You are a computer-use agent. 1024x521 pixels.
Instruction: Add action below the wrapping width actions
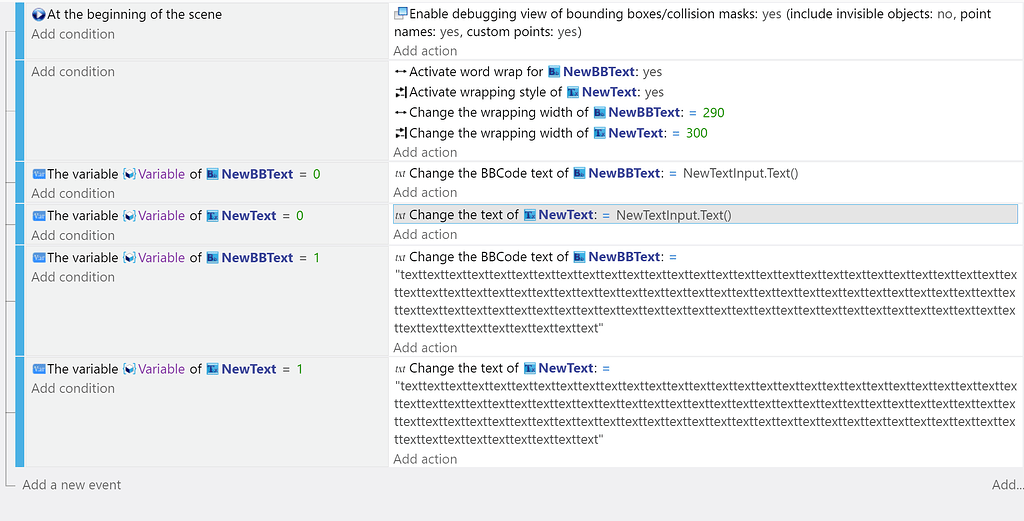coord(425,152)
